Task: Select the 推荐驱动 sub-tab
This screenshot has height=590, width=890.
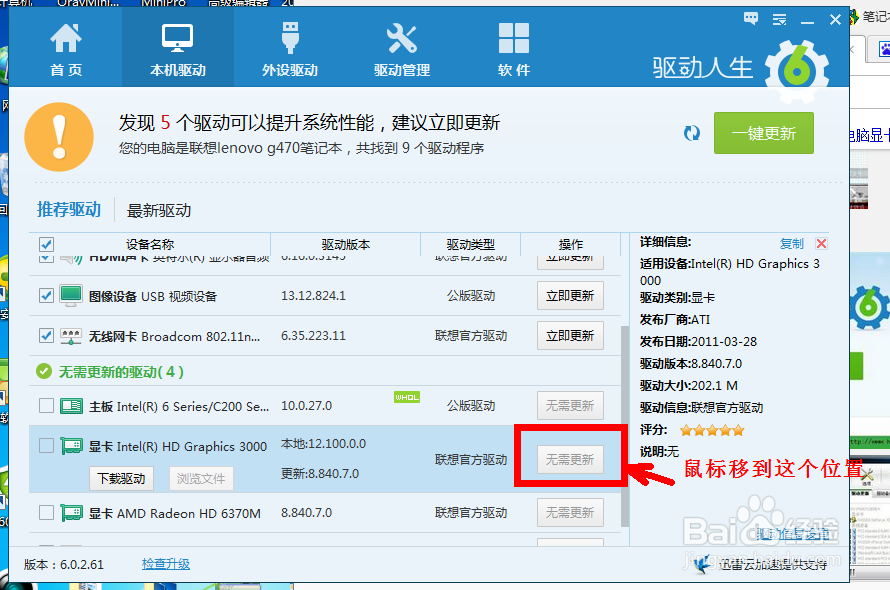Action: (69, 210)
